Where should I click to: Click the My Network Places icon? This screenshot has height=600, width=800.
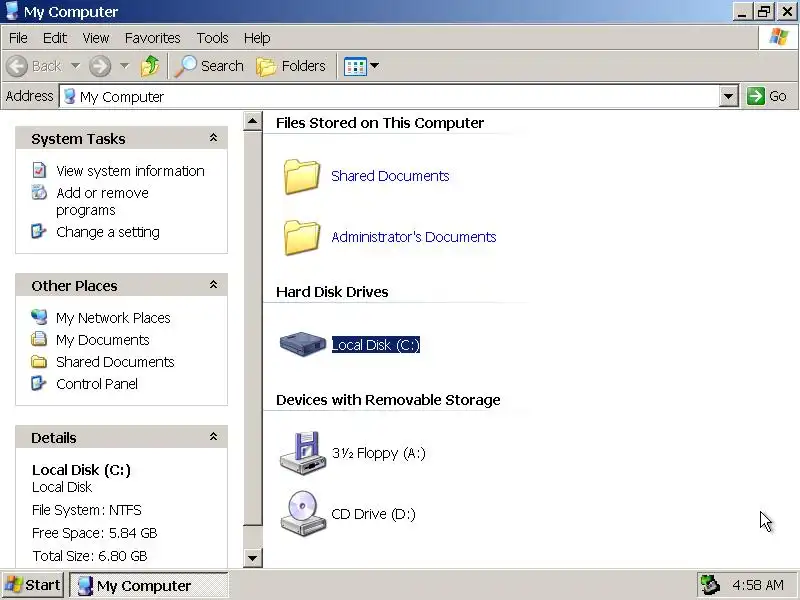coord(39,317)
